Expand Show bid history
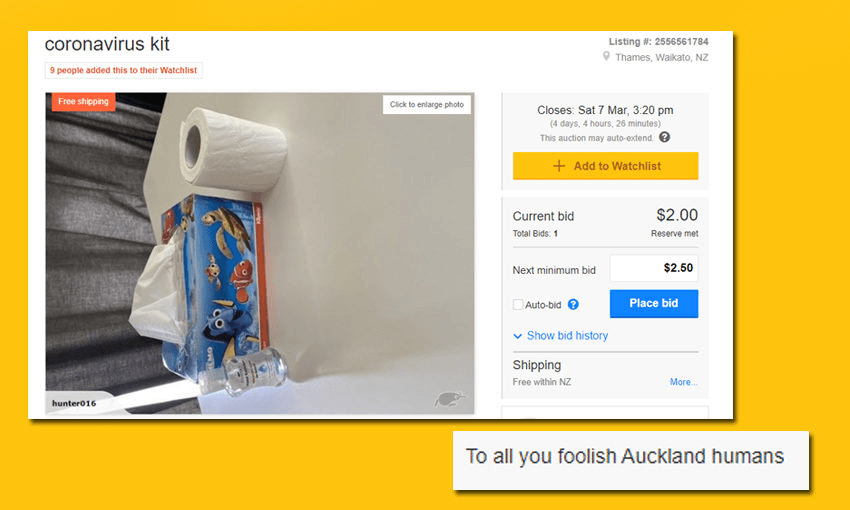 tap(560, 336)
